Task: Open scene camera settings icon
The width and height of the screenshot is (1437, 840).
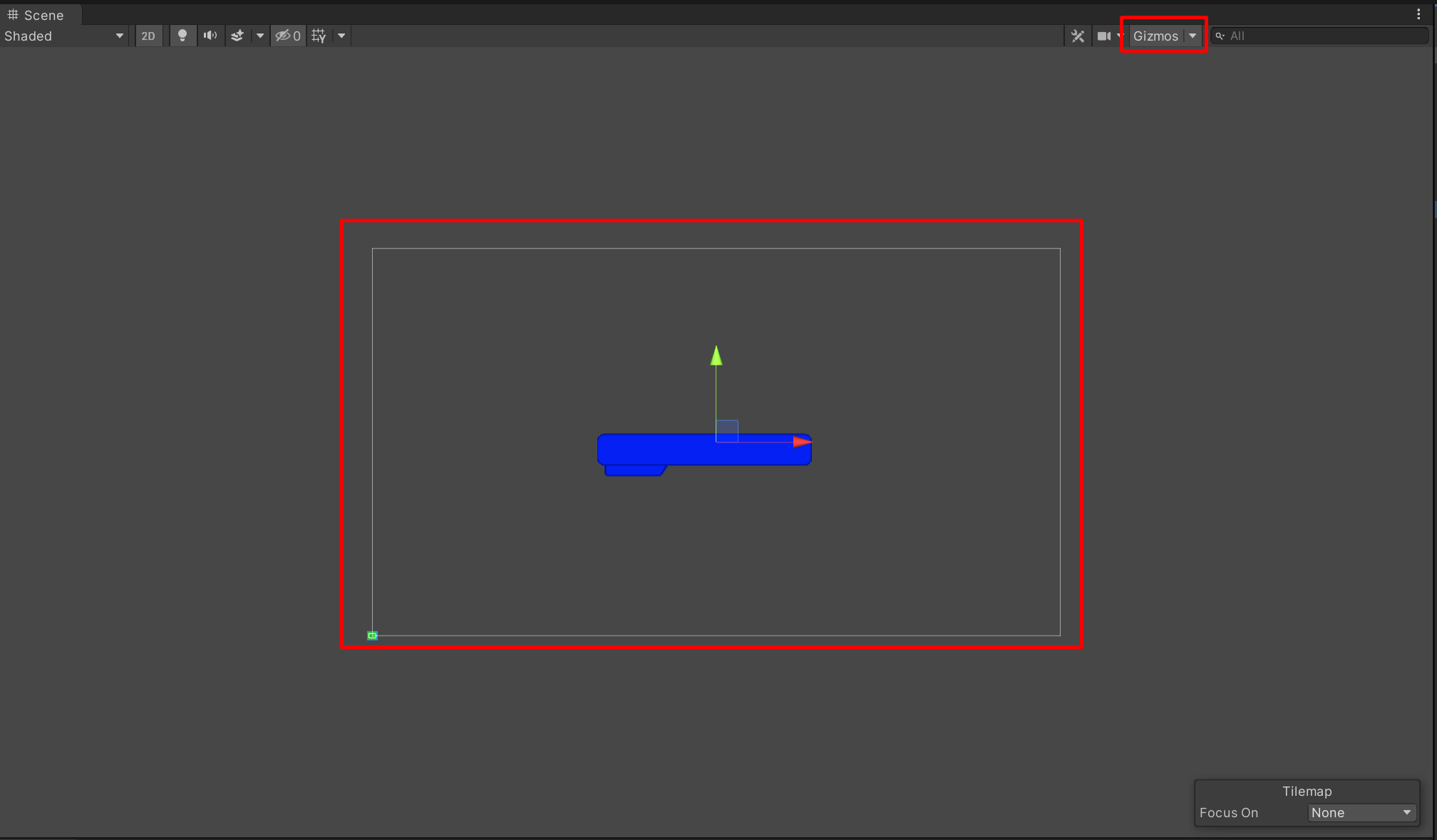Action: point(1103,36)
